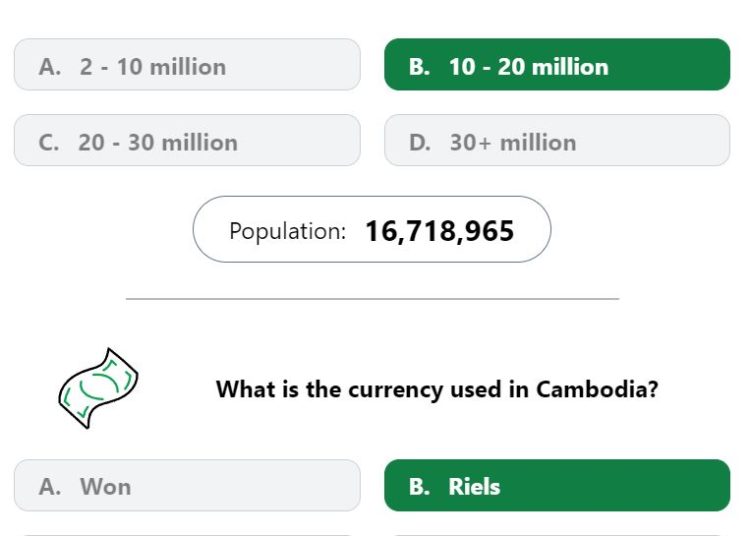This screenshot has width=750, height=536.
Task: Pick the highlighted Riels answer
Action: pos(557,485)
